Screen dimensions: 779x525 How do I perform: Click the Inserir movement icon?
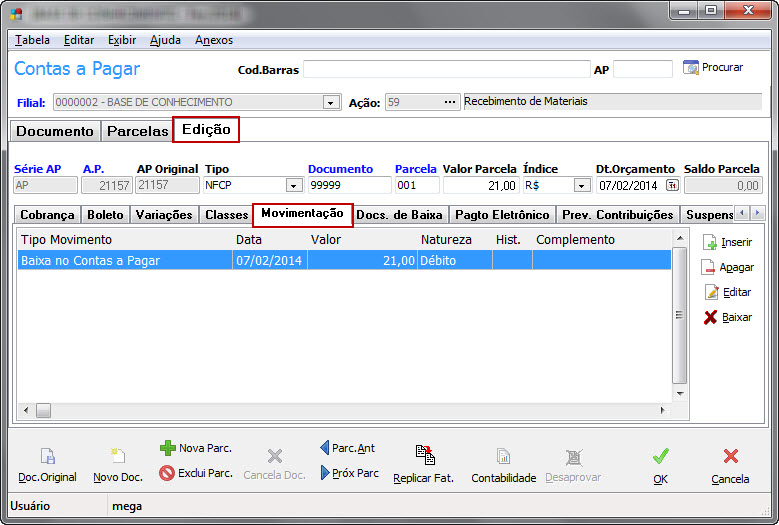[709, 242]
